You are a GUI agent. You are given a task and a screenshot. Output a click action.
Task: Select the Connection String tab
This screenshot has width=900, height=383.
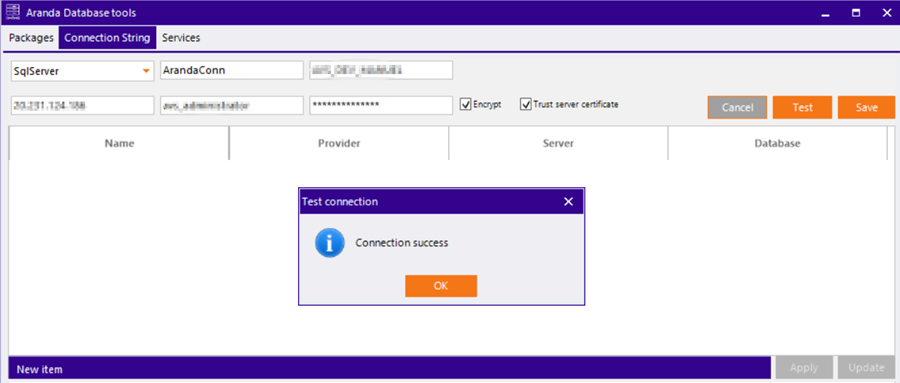pyautogui.click(x=107, y=38)
